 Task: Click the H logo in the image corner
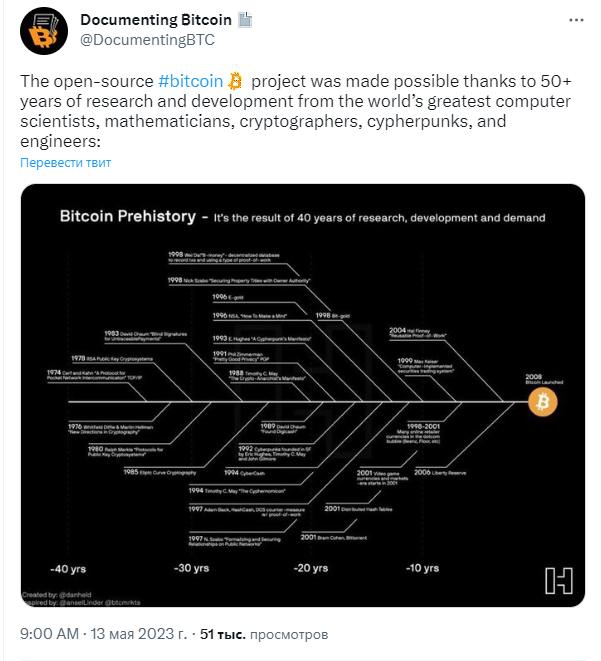[x=558, y=580]
